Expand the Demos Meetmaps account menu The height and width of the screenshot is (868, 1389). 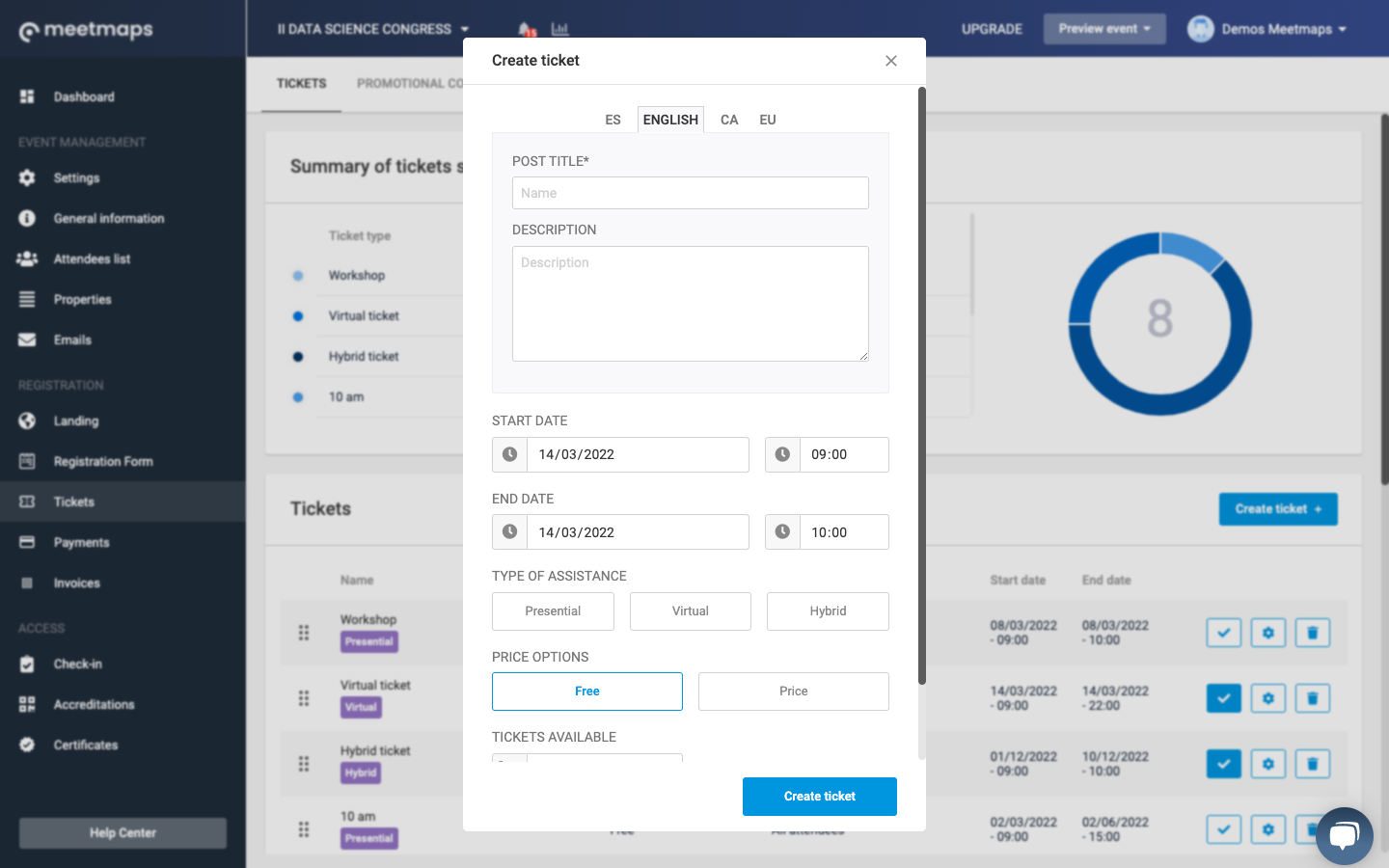pyautogui.click(x=1269, y=29)
